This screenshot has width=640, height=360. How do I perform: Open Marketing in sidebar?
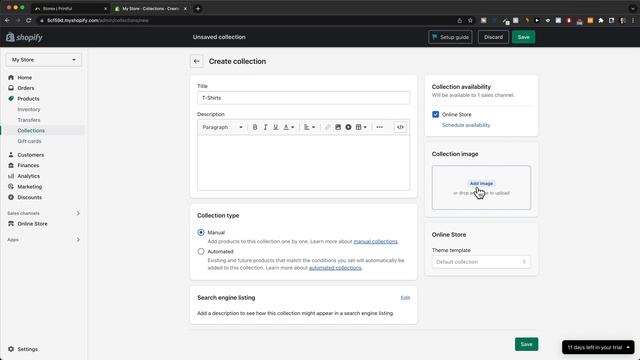(29, 187)
